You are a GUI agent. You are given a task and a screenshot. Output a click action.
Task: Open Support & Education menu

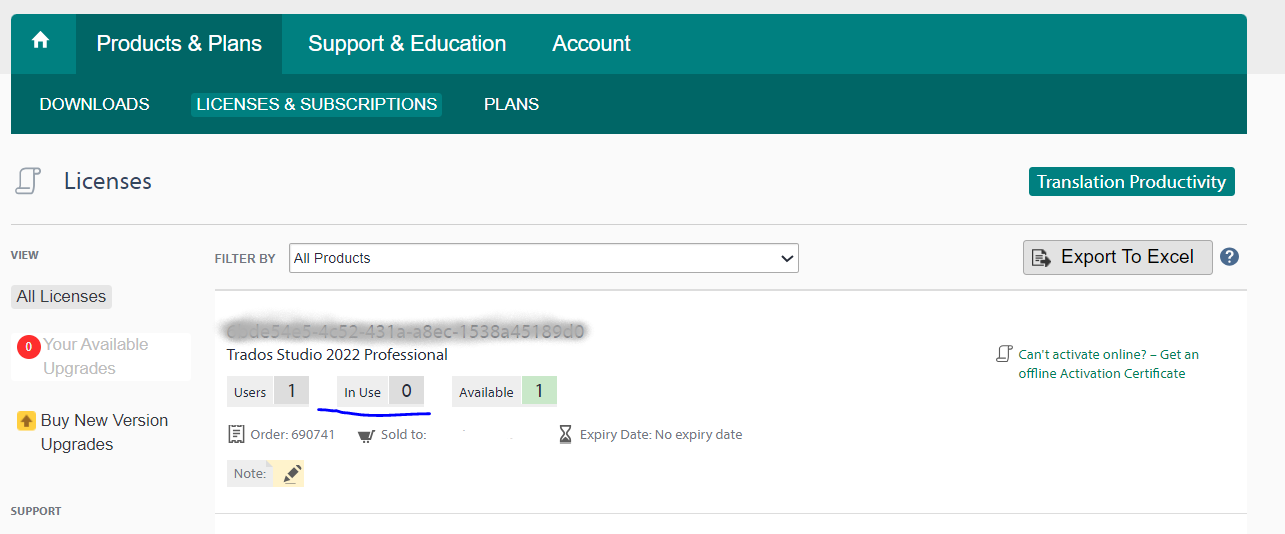pyautogui.click(x=407, y=44)
